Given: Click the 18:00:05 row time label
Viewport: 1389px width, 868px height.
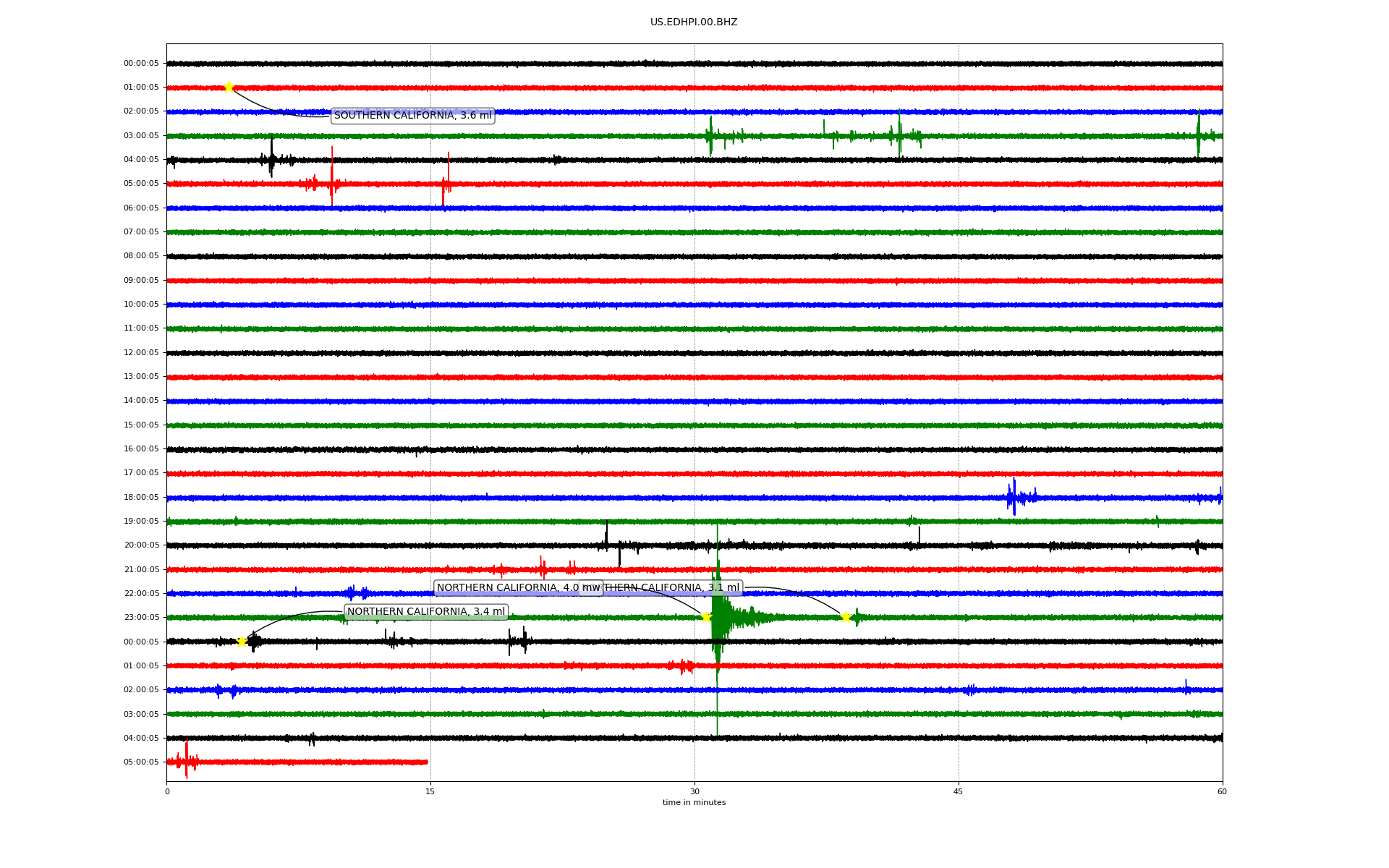Looking at the screenshot, I should pyautogui.click(x=141, y=498).
